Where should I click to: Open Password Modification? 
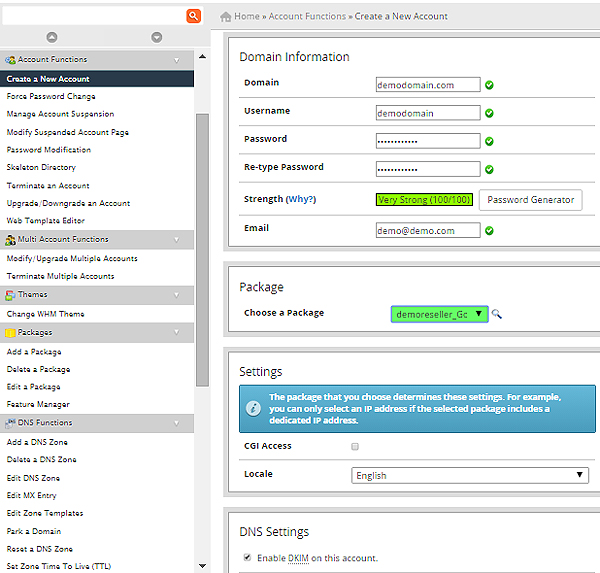tap(49, 150)
